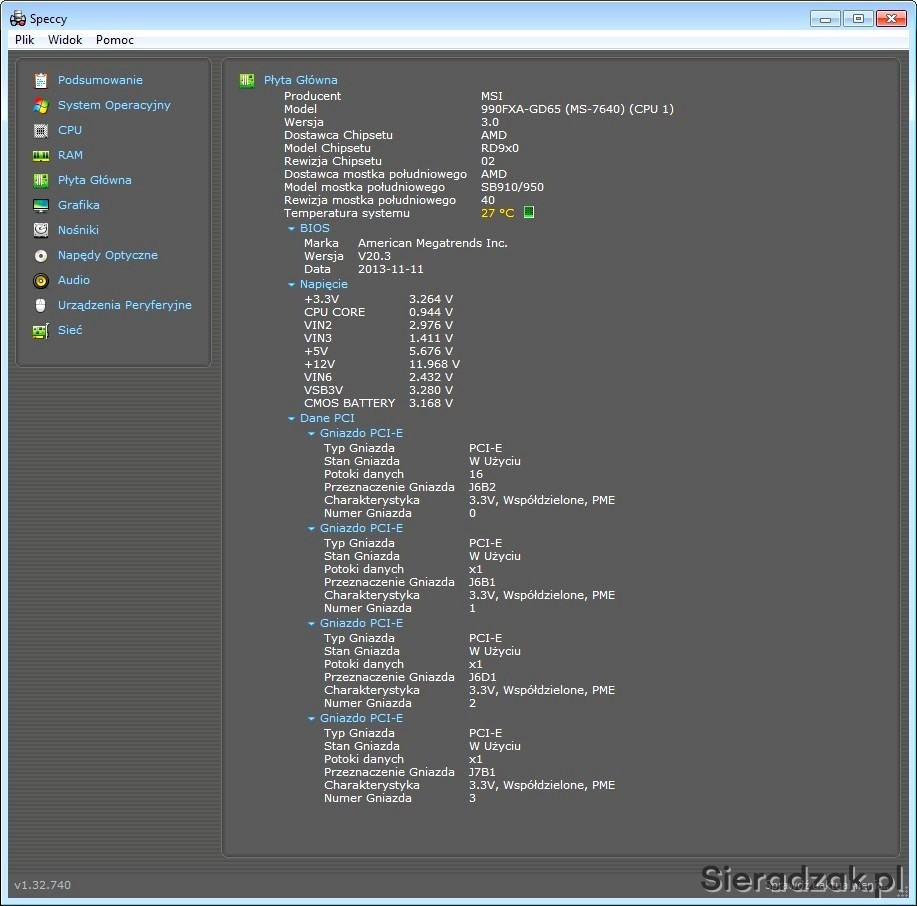Select the Temperatura systemu label
Image resolution: width=917 pixels, height=906 pixels.
347,213
